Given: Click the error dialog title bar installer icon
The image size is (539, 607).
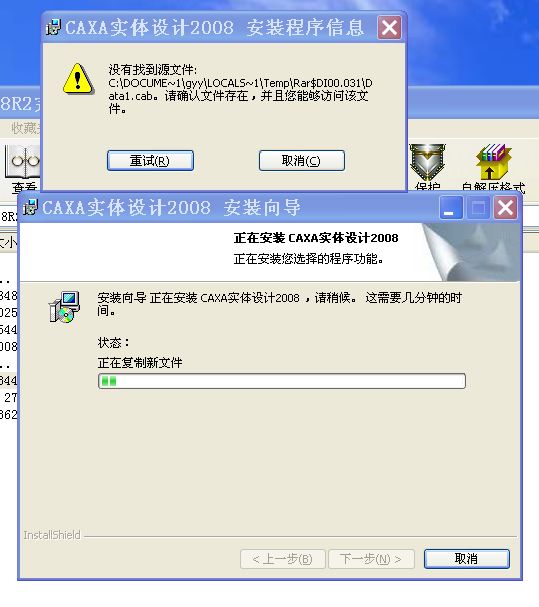Looking at the screenshot, I should tap(53, 27).
